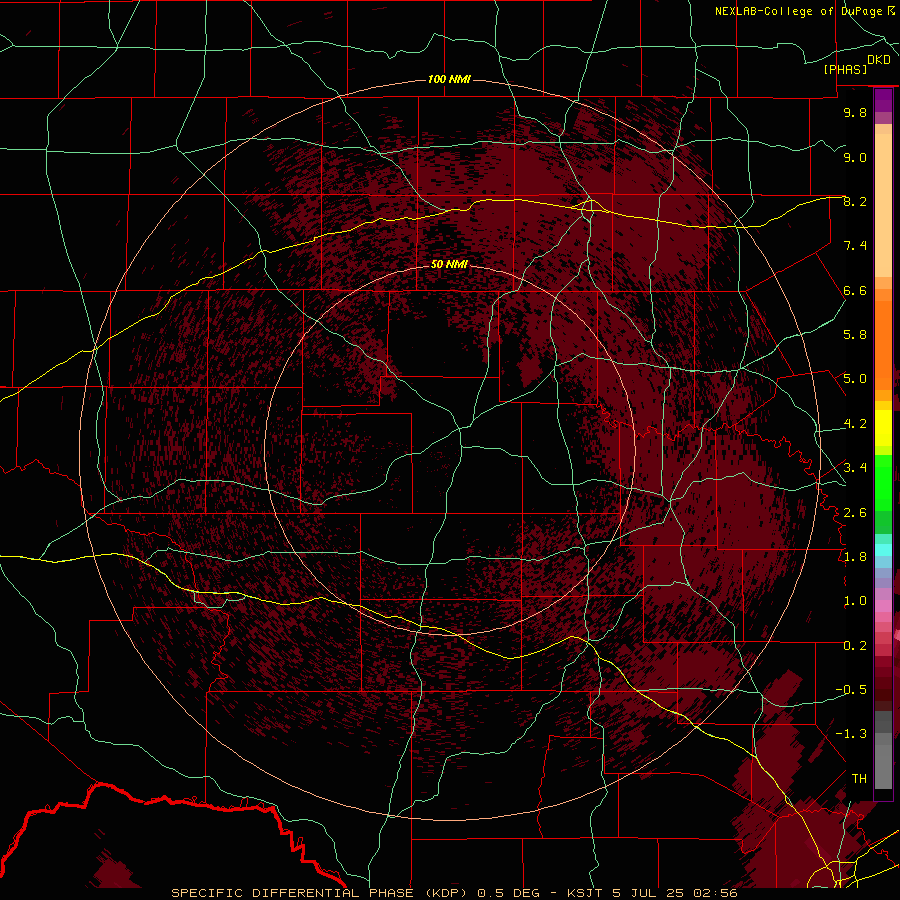Image resolution: width=900 pixels, height=900 pixels.
Task: Click the 1.0 scale value
Action: pos(855,601)
